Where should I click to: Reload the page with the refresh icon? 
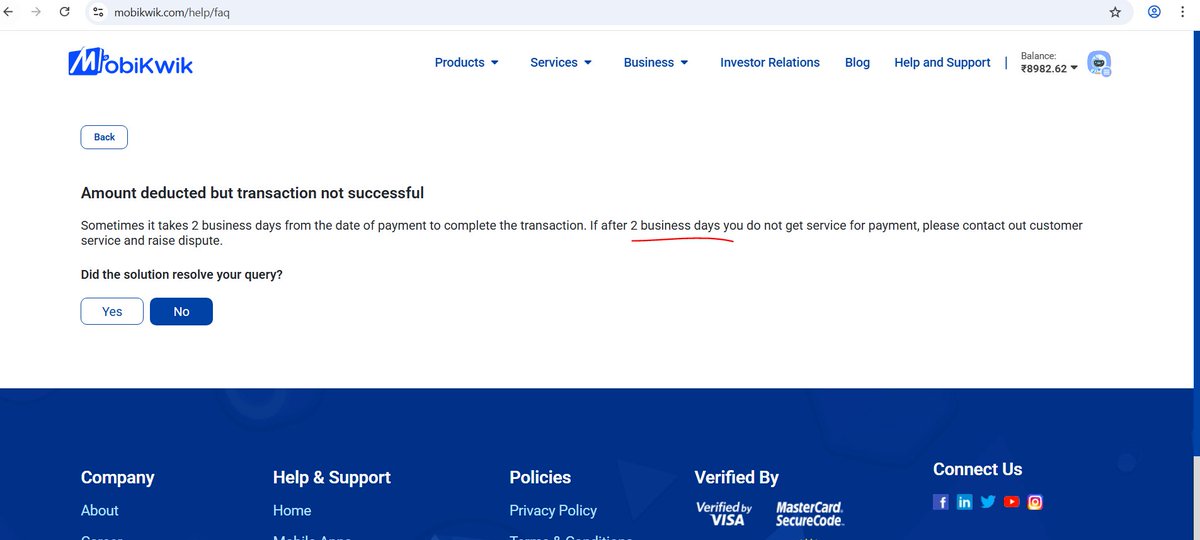coord(65,13)
